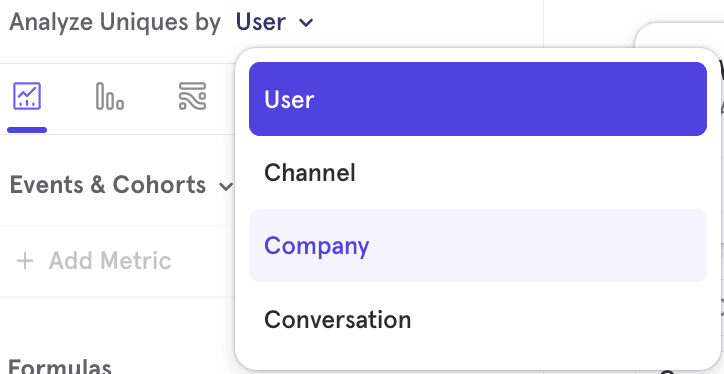The image size is (724, 374).
Task: Click the partially visible panel at top right
Action: 680,35
